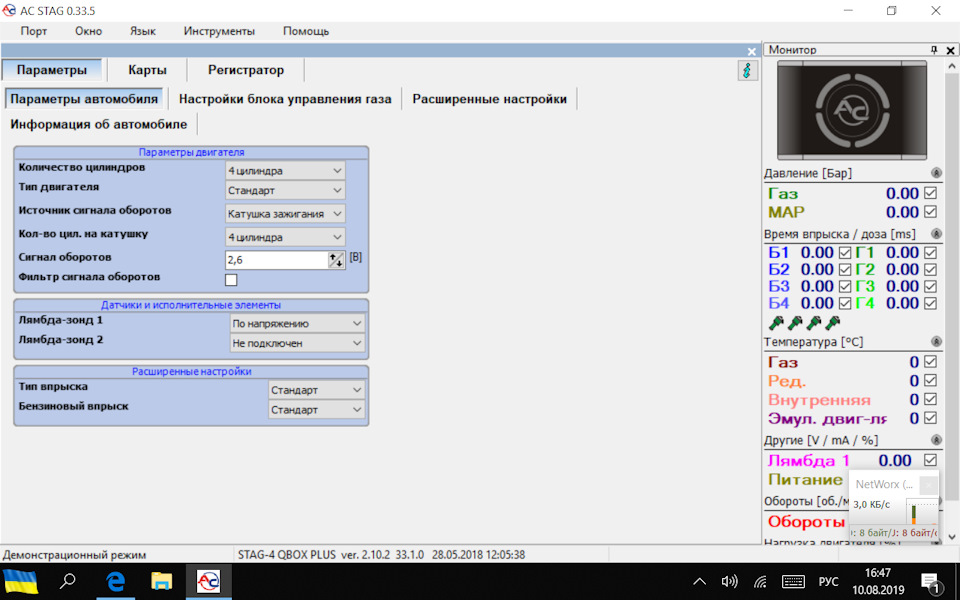Open Windows search magnifier
Viewport: 960px width, 600px height.
coord(67,581)
